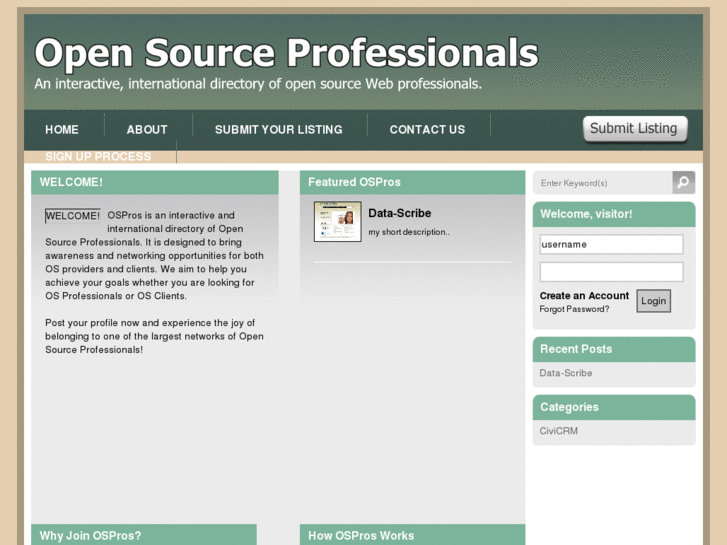Screen dimensions: 727x545
Task: Open Data-Scribe under Recent Posts
Action: coord(566,373)
